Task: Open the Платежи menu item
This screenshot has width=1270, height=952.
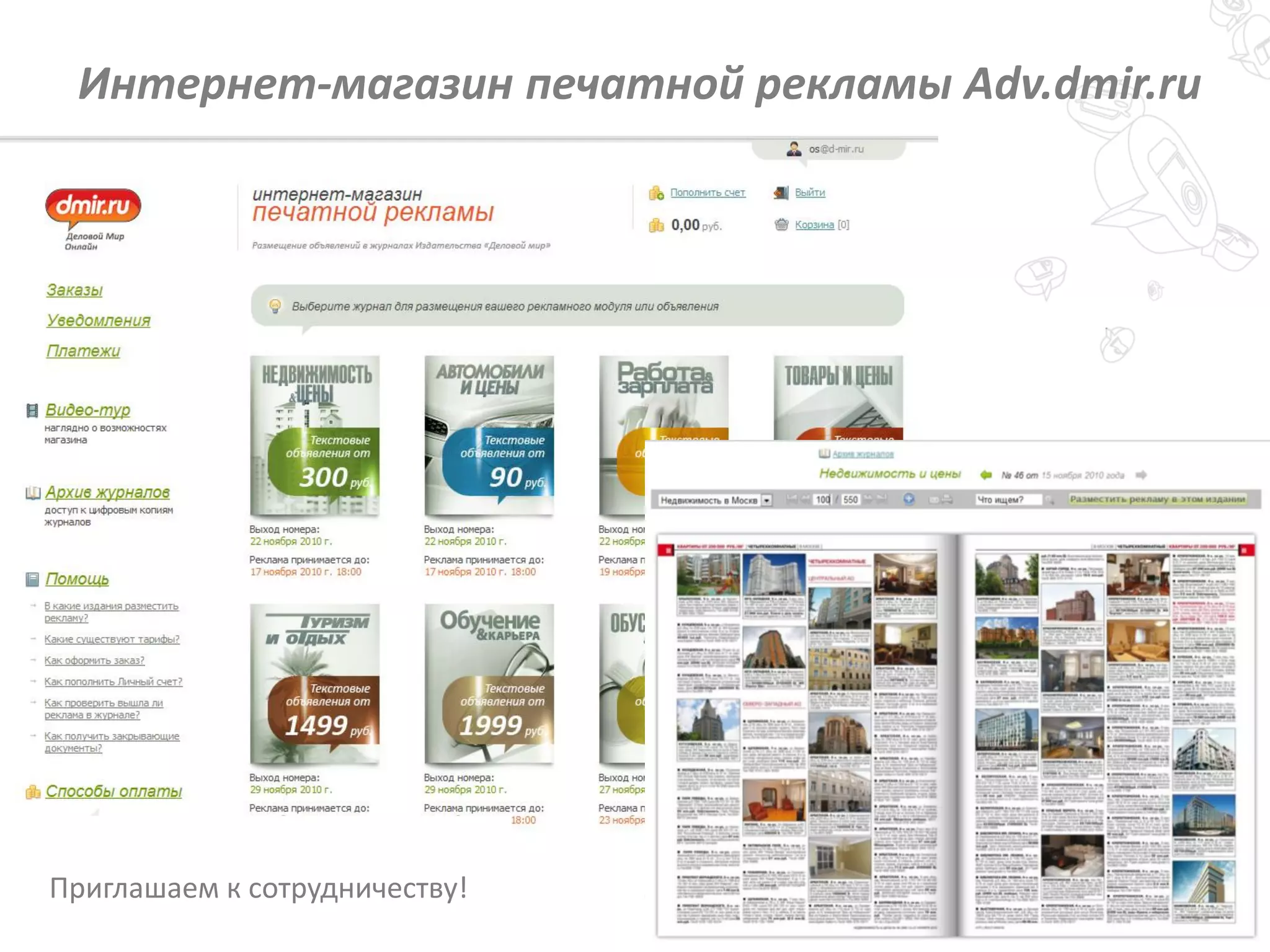Action: 83,351
